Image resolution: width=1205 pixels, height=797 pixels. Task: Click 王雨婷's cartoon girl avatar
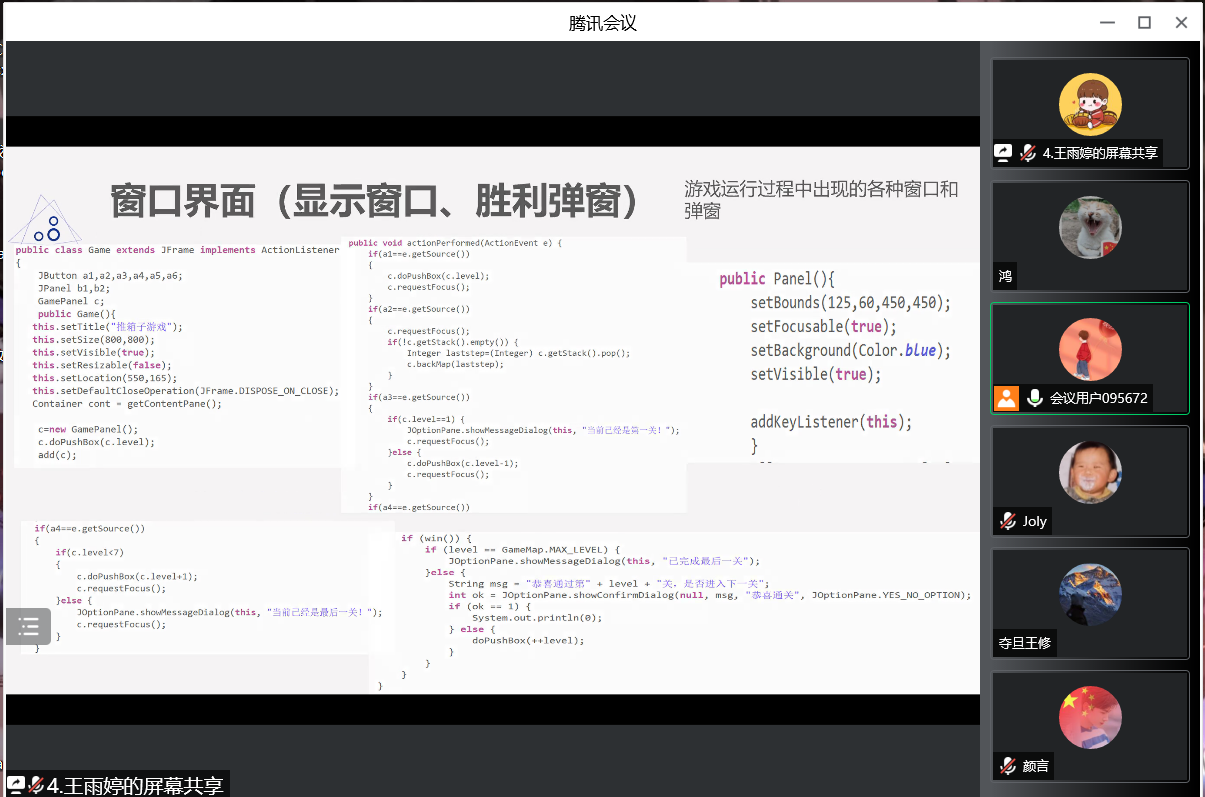coord(1090,104)
